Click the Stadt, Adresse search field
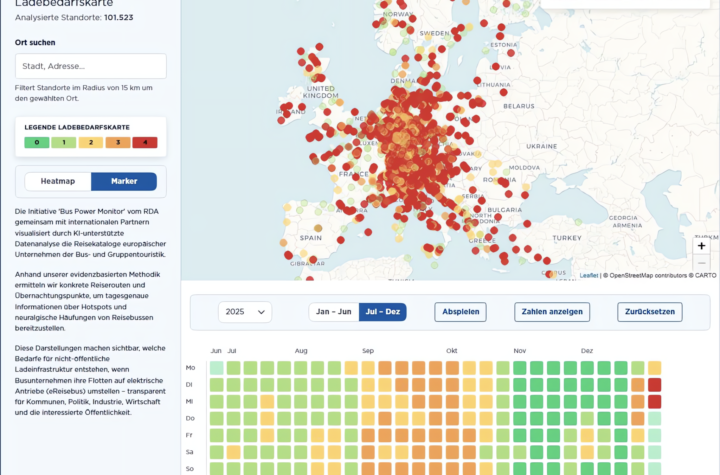720x475 pixels. click(x=90, y=66)
